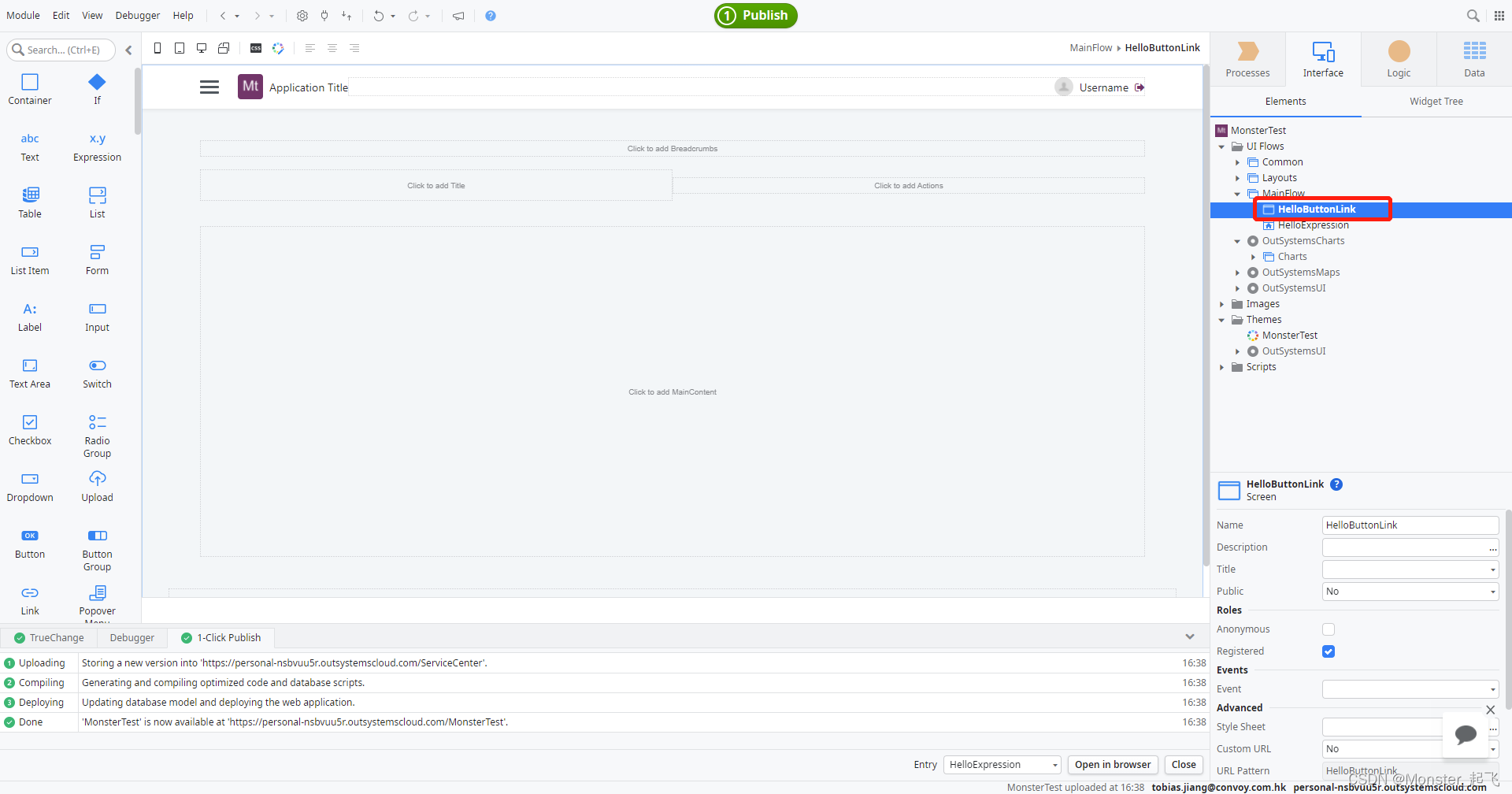Collapse the MainFlow node
Screen dimensions: 1512x794
click(1237, 194)
